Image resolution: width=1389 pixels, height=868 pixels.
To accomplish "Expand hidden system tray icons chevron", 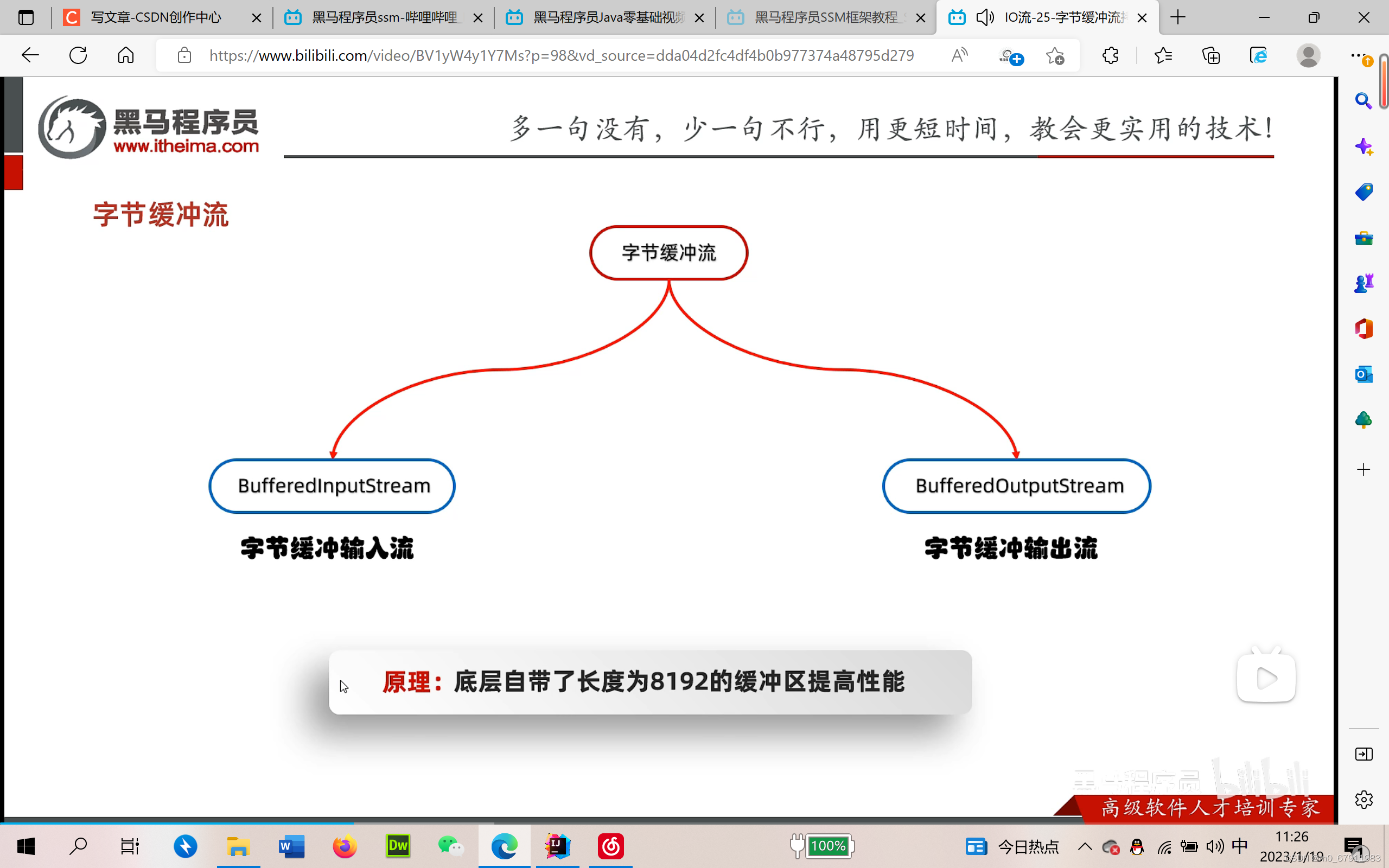I will [1085, 846].
